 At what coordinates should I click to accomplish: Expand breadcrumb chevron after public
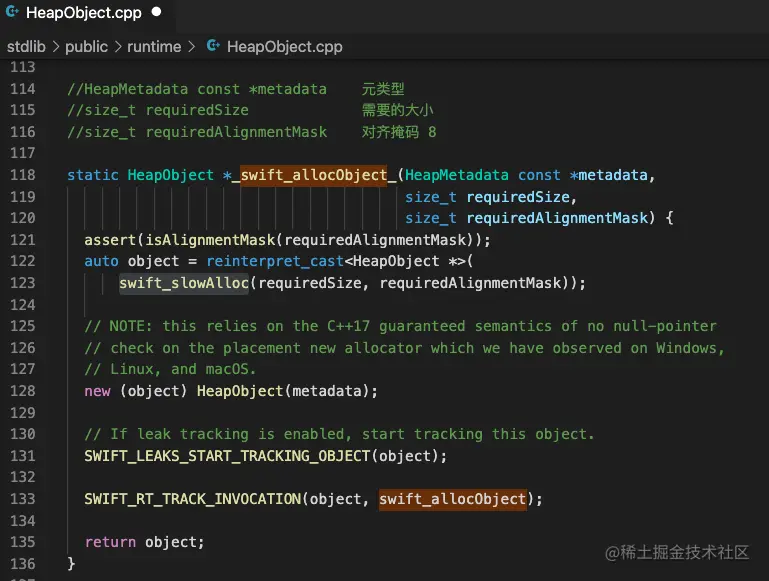(x=118, y=47)
